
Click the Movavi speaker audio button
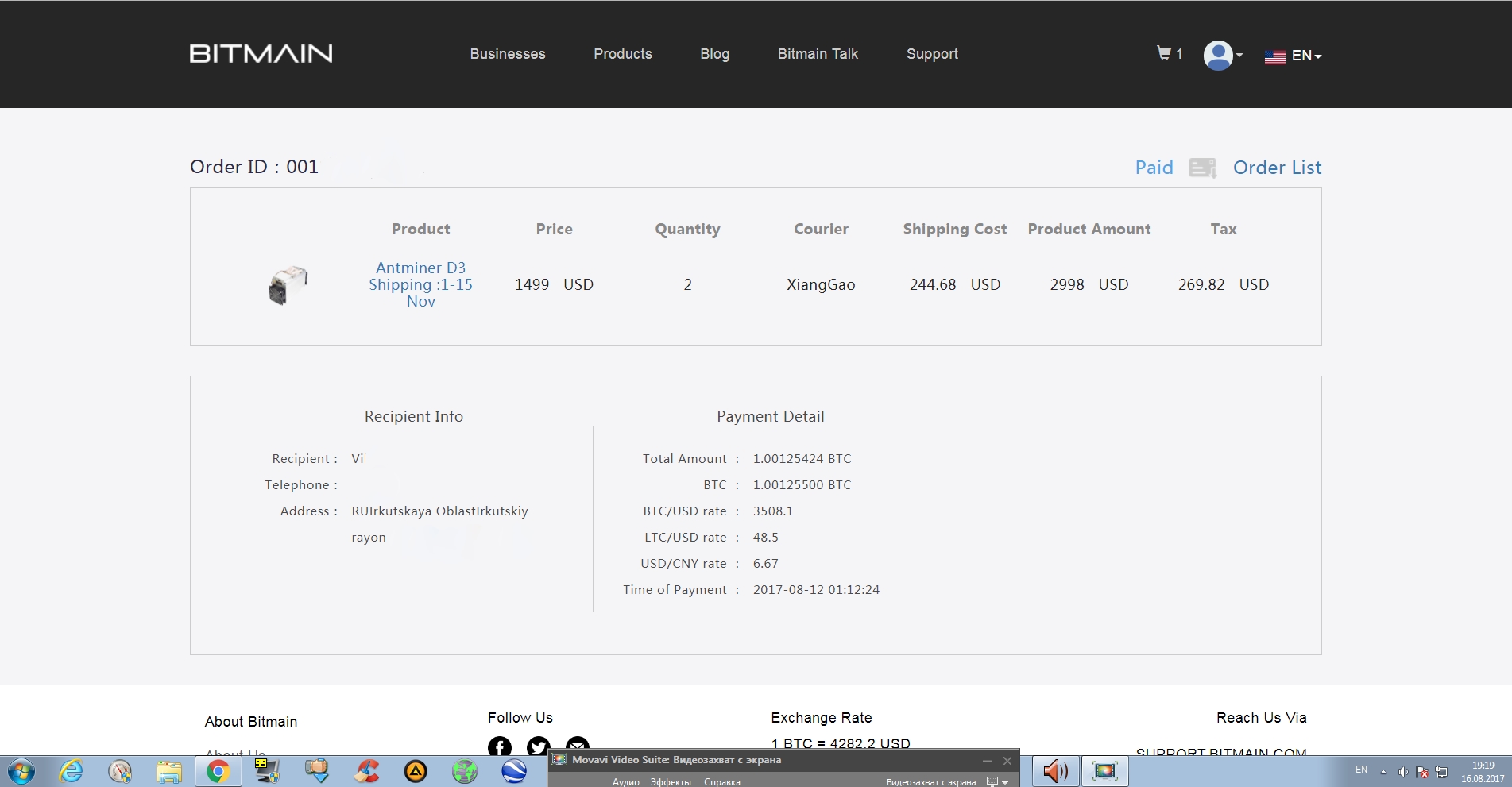[x=1056, y=771]
